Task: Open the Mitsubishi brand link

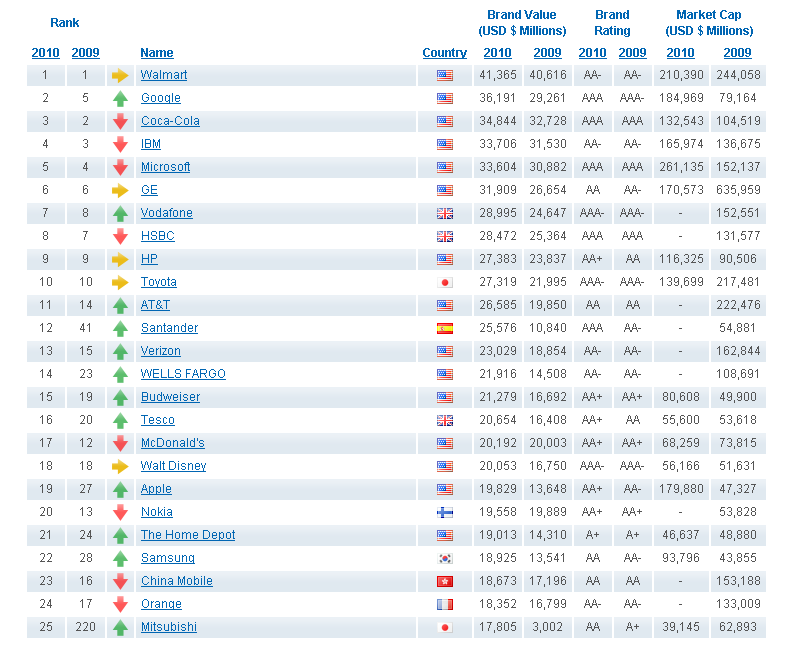Action: point(168,627)
